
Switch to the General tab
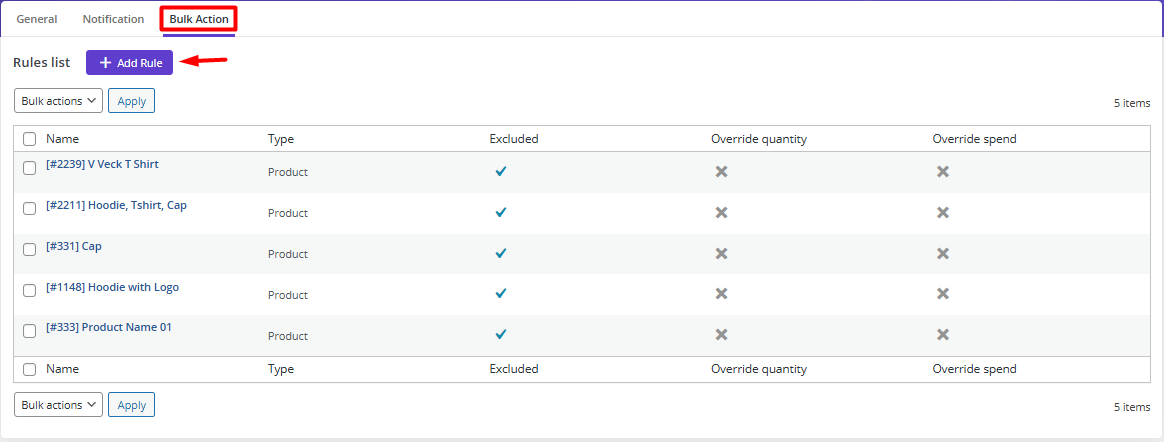(x=37, y=19)
